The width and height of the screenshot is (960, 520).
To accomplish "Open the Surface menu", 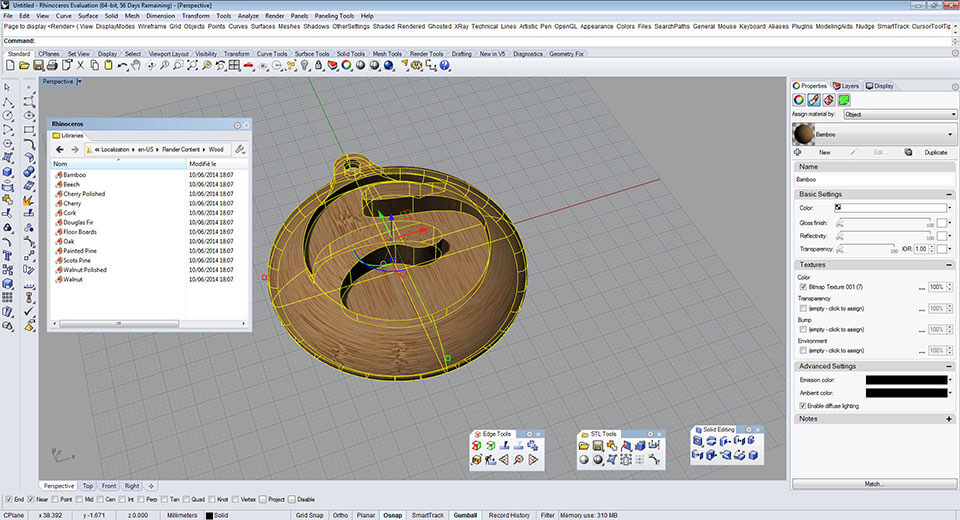I will pyautogui.click(x=88, y=17).
